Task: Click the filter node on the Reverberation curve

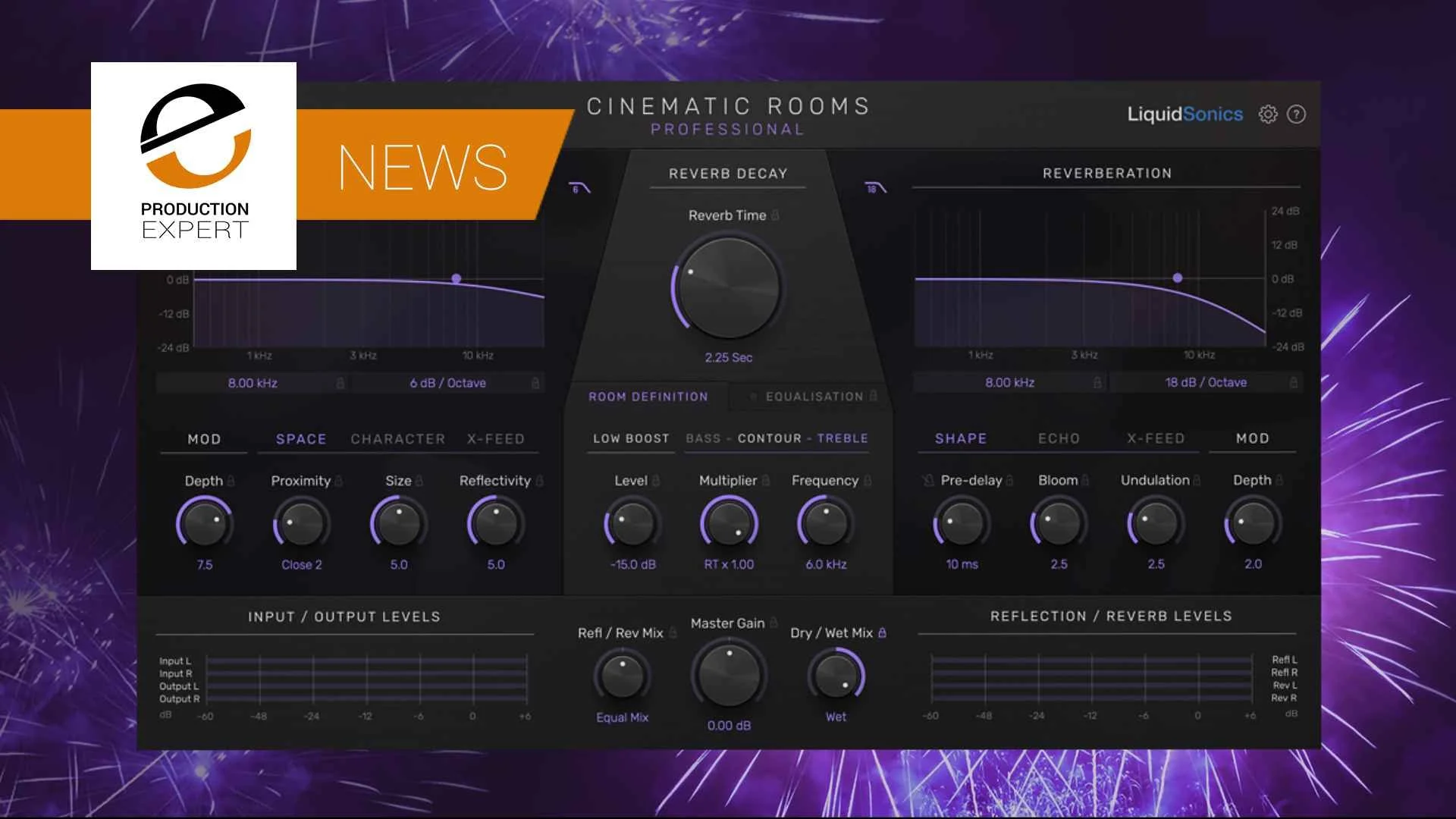Action: (x=1178, y=279)
